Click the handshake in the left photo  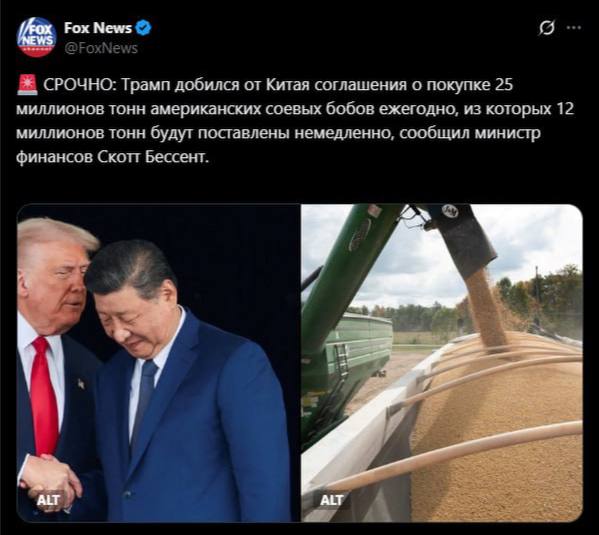click(x=49, y=478)
